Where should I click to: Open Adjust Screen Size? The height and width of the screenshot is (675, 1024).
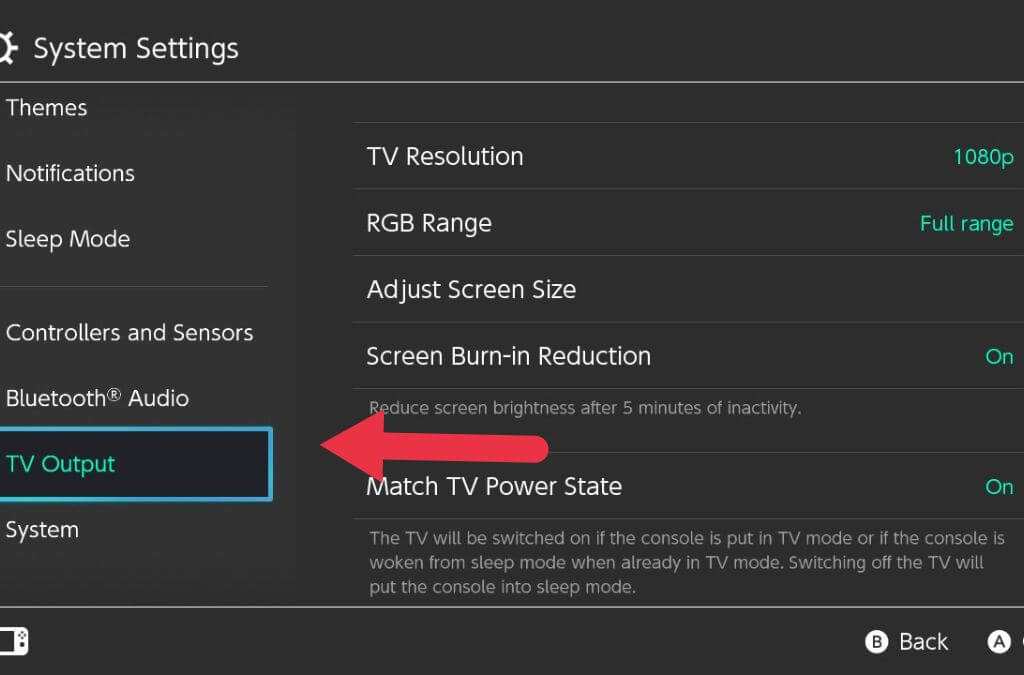471,290
